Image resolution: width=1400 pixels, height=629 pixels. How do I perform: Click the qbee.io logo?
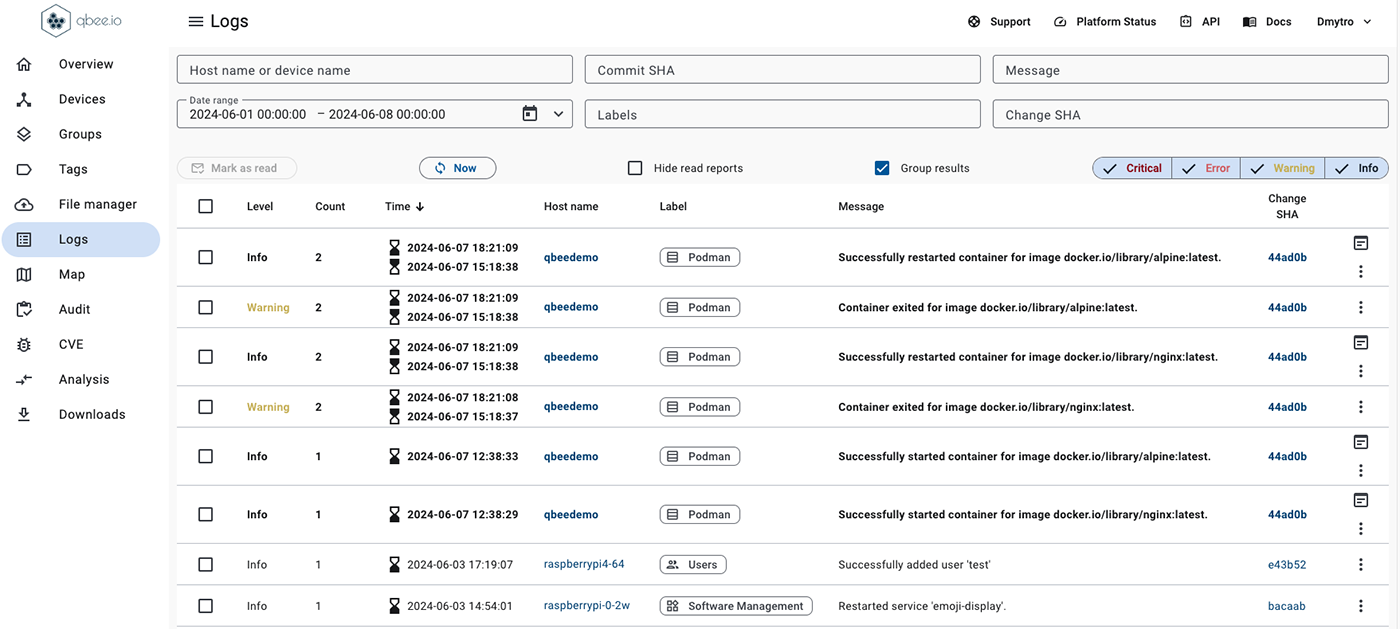[82, 21]
